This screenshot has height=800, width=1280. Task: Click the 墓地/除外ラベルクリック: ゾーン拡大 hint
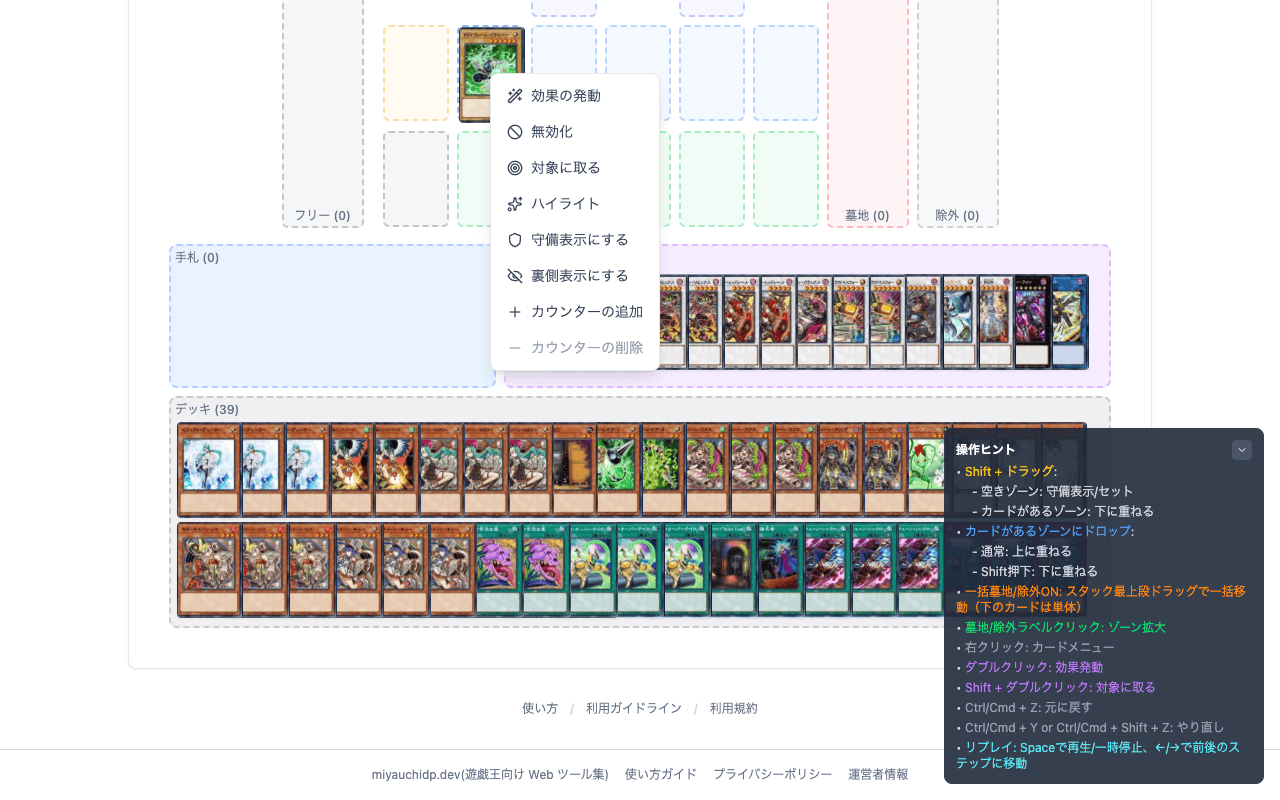[1065, 627]
